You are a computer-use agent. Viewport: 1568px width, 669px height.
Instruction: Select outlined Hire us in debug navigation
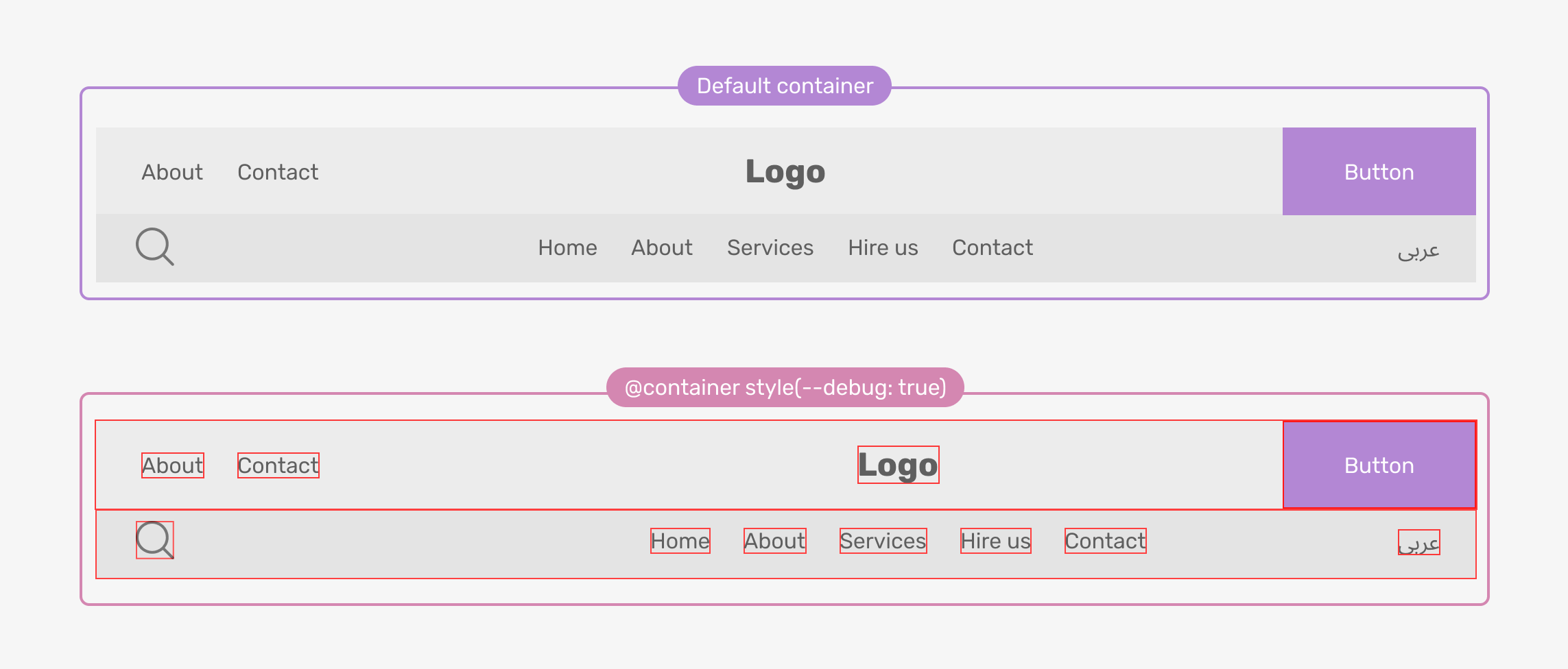pos(995,541)
